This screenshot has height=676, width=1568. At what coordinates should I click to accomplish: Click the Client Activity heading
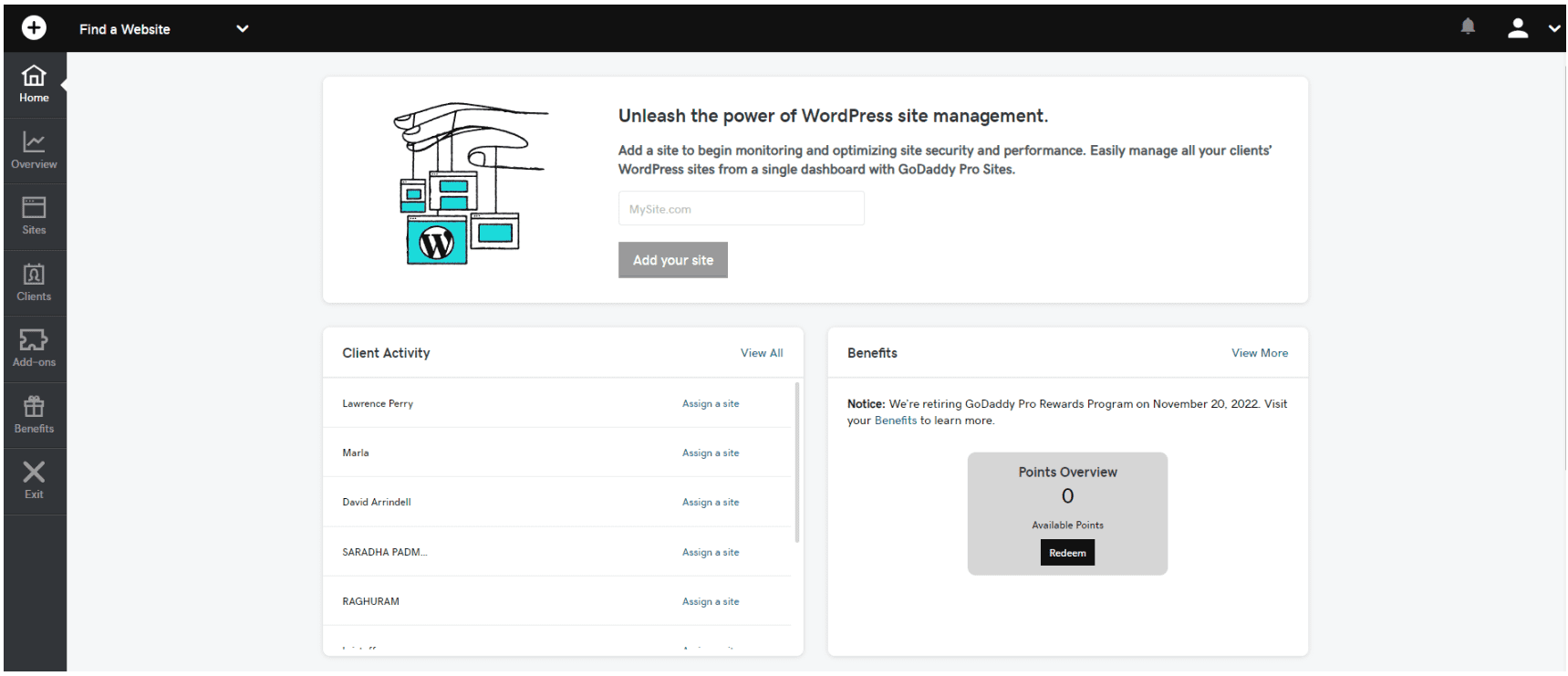(x=386, y=353)
